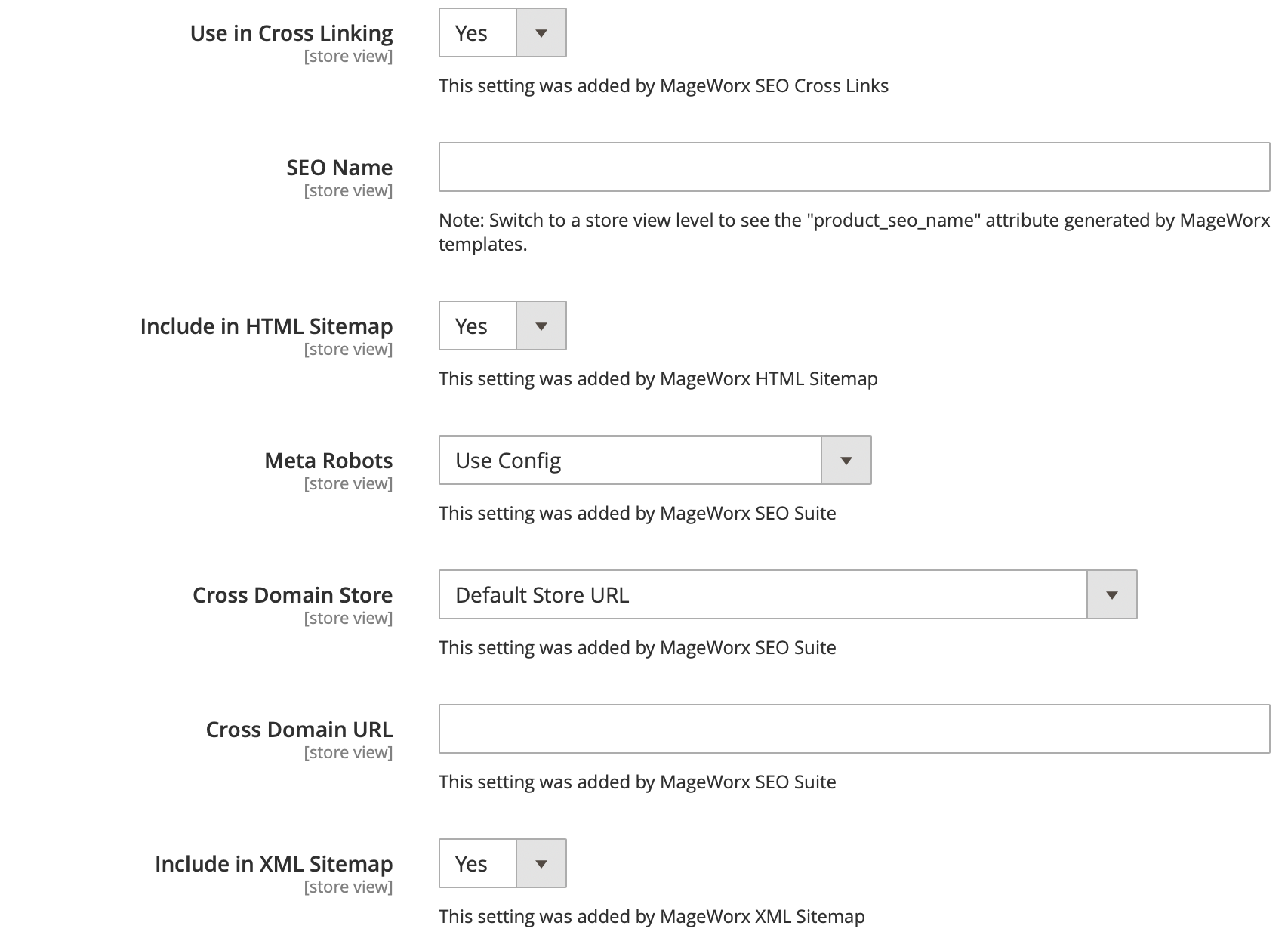Select the Use in Cross Linking label
The height and width of the screenshot is (935, 1288).
click(x=291, y=33)
